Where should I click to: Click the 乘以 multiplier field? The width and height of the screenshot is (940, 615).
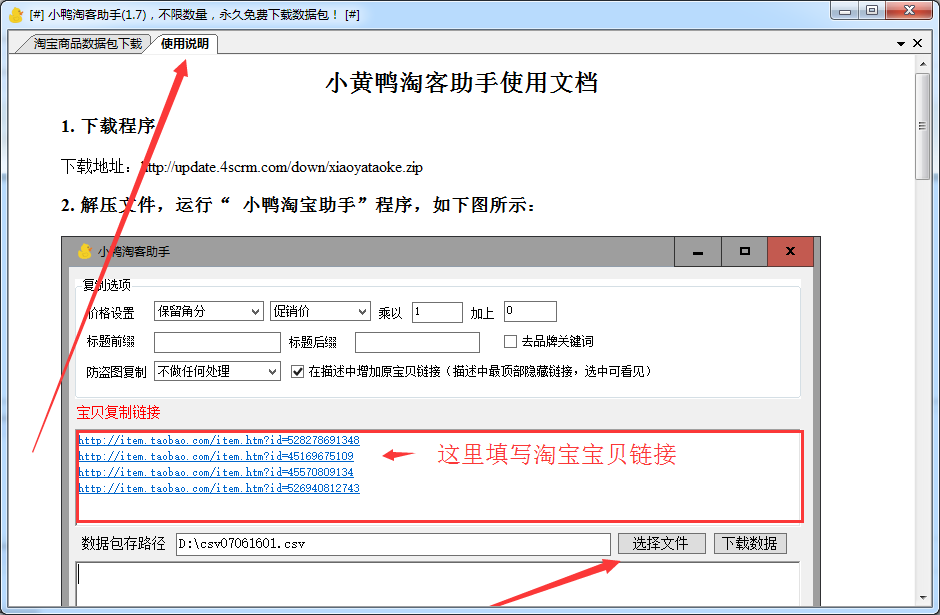[x=437, y=312]
